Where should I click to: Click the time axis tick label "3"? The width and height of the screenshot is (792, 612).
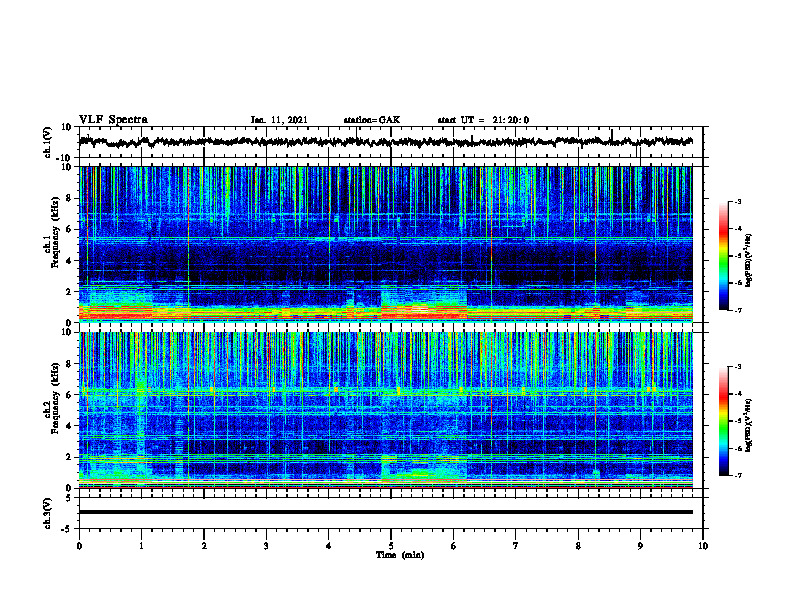point(266,546)
